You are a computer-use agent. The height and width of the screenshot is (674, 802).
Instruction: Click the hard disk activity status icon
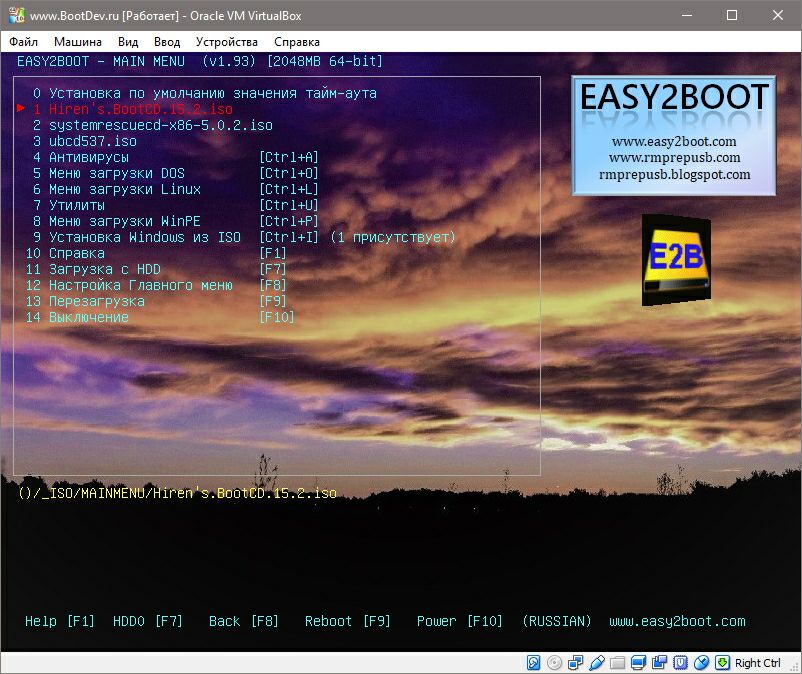(x=533, y=663)
